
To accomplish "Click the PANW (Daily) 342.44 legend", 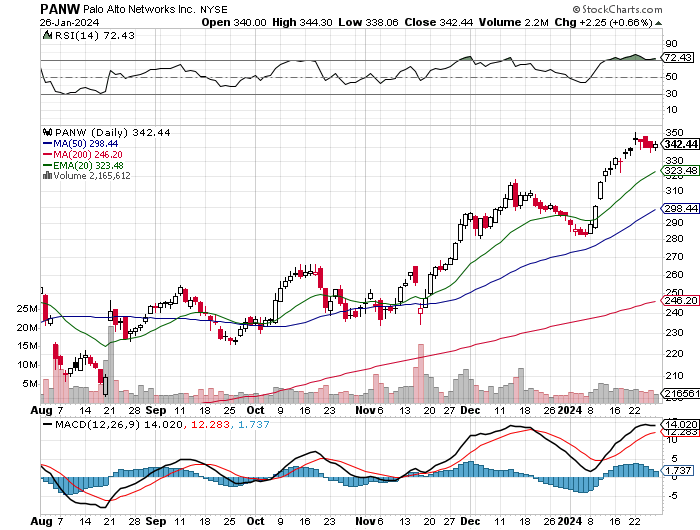I will (x=112, y=132).
